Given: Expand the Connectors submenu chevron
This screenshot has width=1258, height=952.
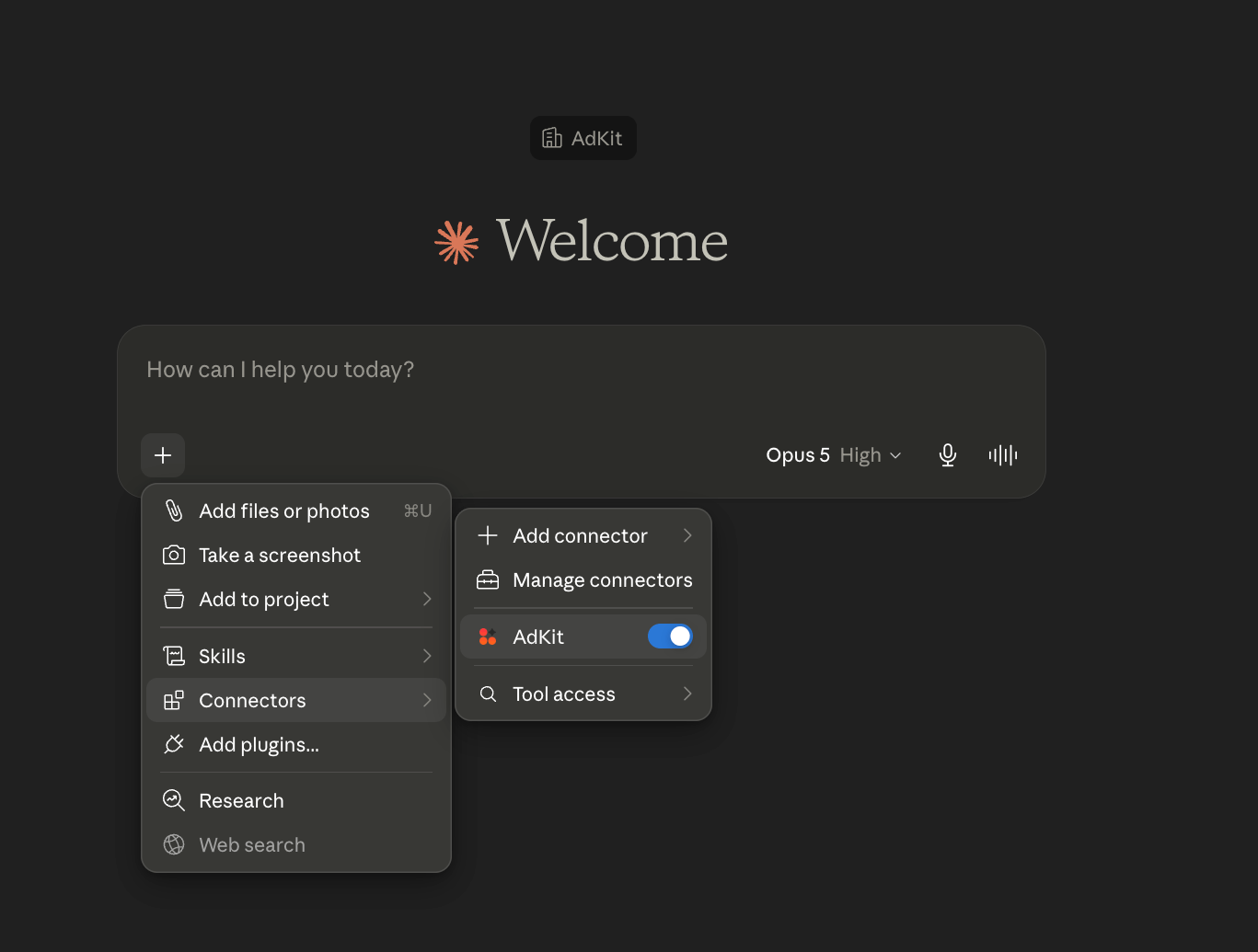Looking at the screenshot, I should (427, 701).
